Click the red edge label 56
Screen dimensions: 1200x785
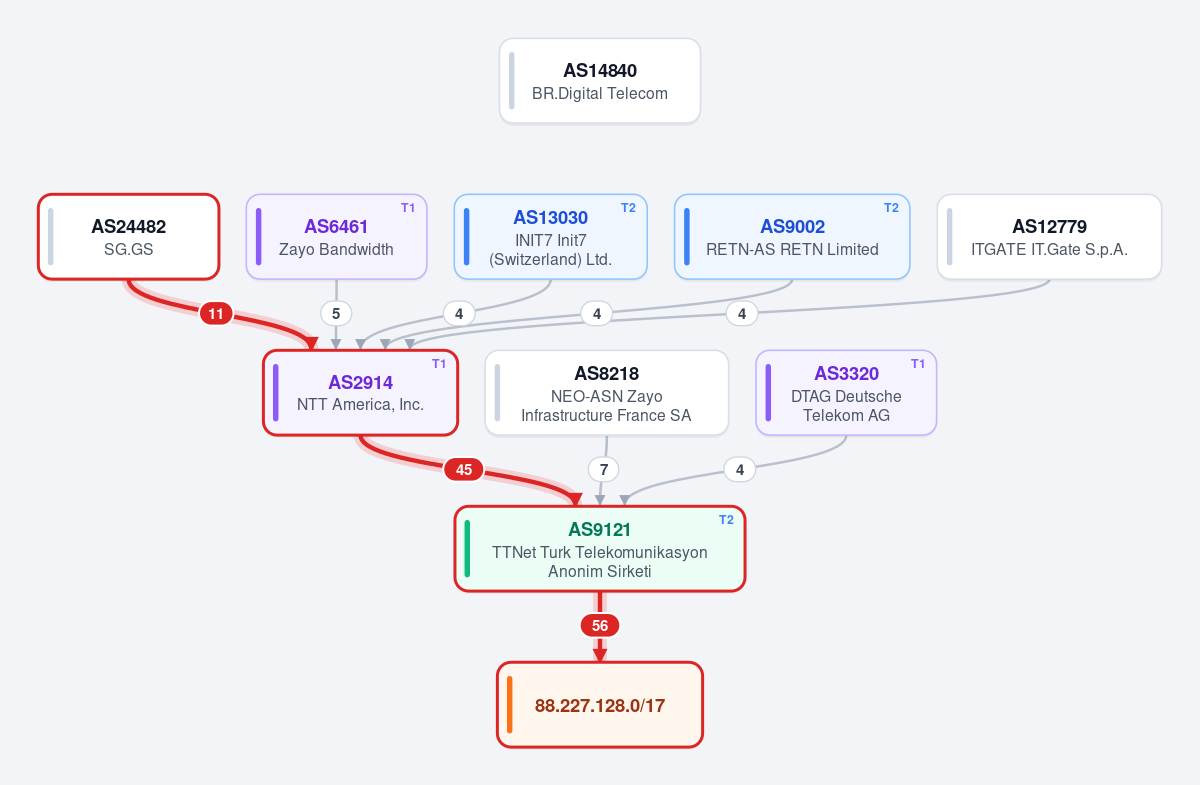click(x=600, y=626)
